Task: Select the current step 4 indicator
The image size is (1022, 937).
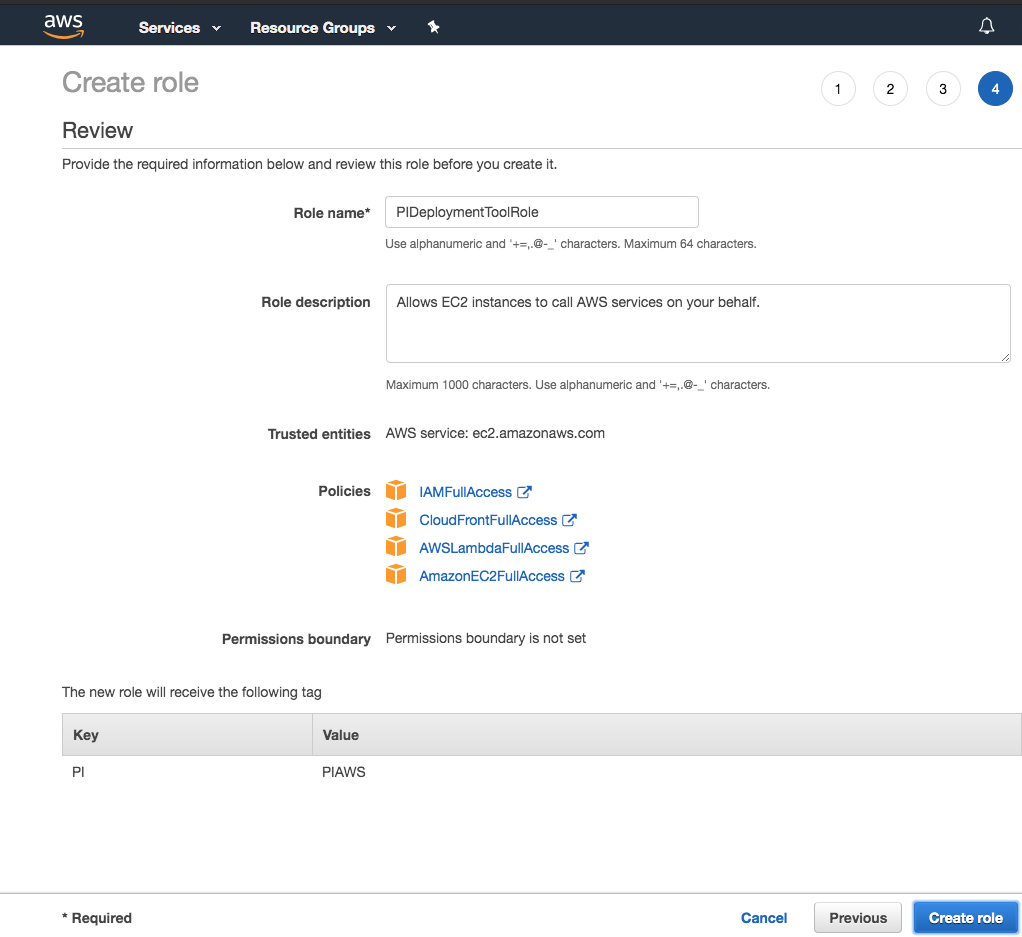Action: tap(995, 89)
